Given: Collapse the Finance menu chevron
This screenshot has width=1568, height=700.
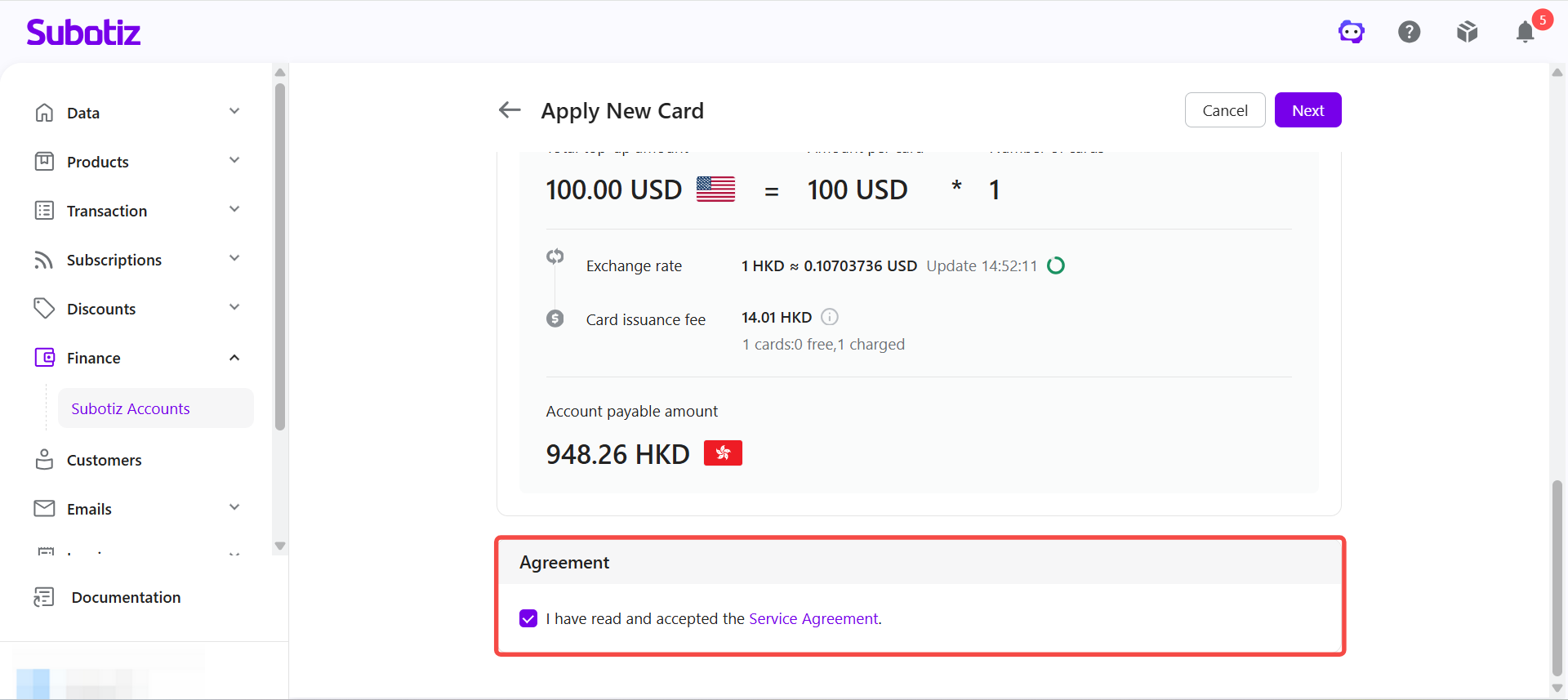Looking at the screenshot, I should pos(234,358).
